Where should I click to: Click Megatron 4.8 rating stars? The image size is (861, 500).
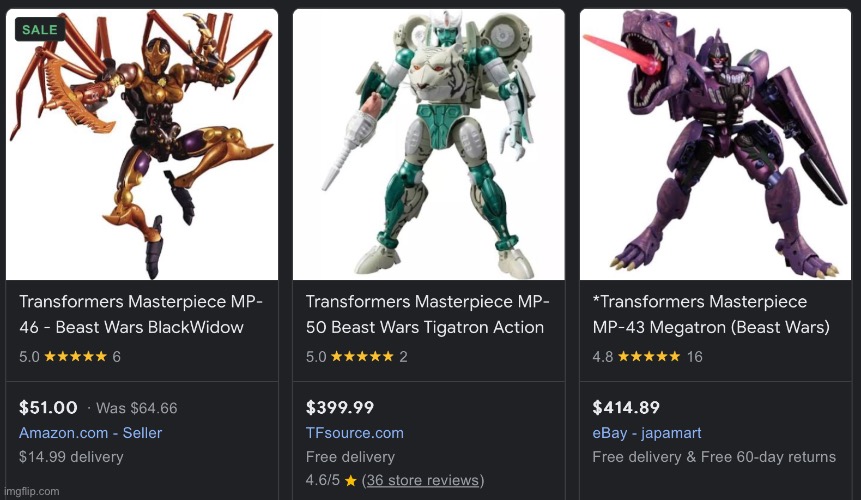point(649,356)
